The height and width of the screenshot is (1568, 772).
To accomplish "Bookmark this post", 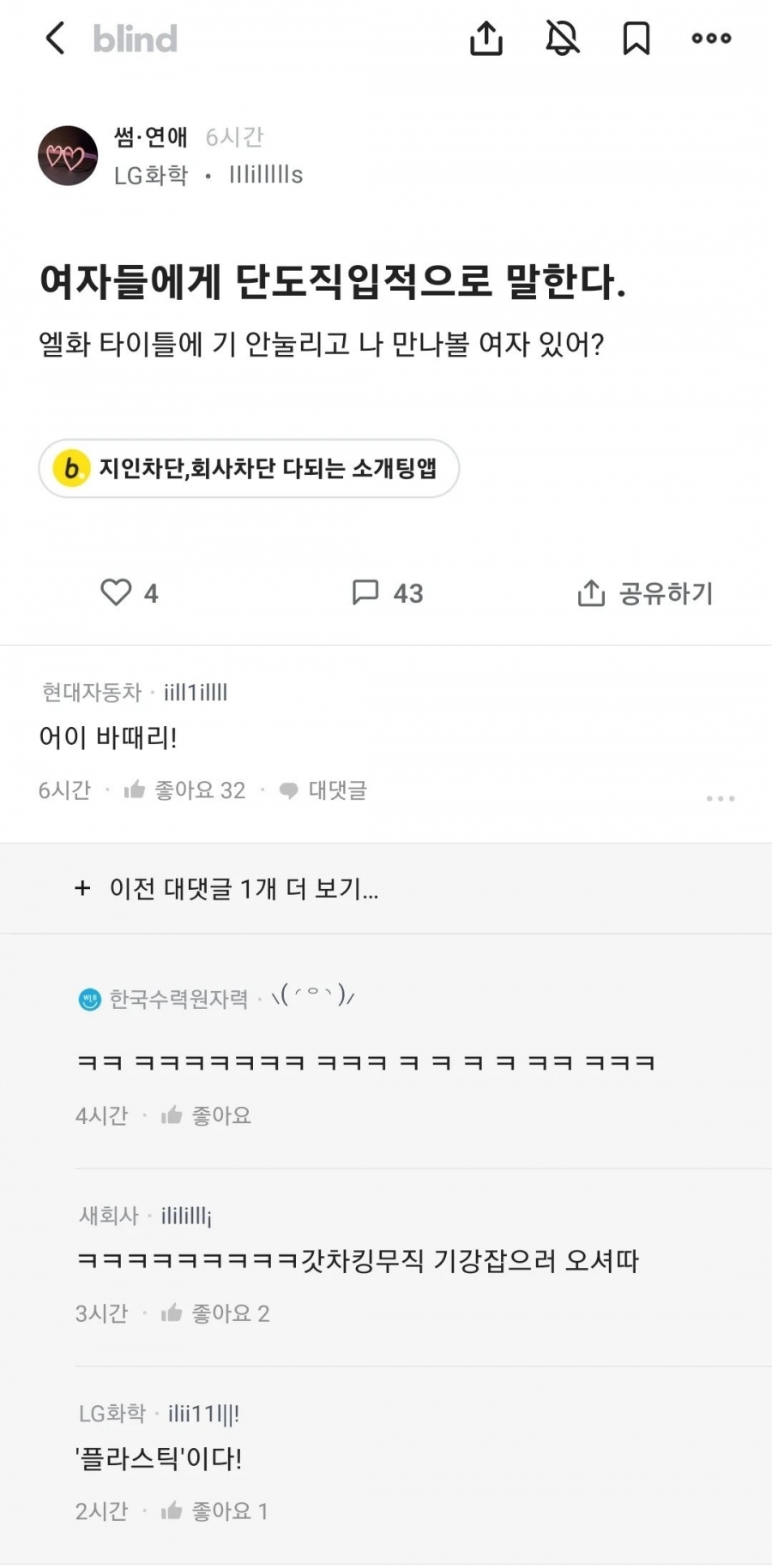I will click(636, 39).
